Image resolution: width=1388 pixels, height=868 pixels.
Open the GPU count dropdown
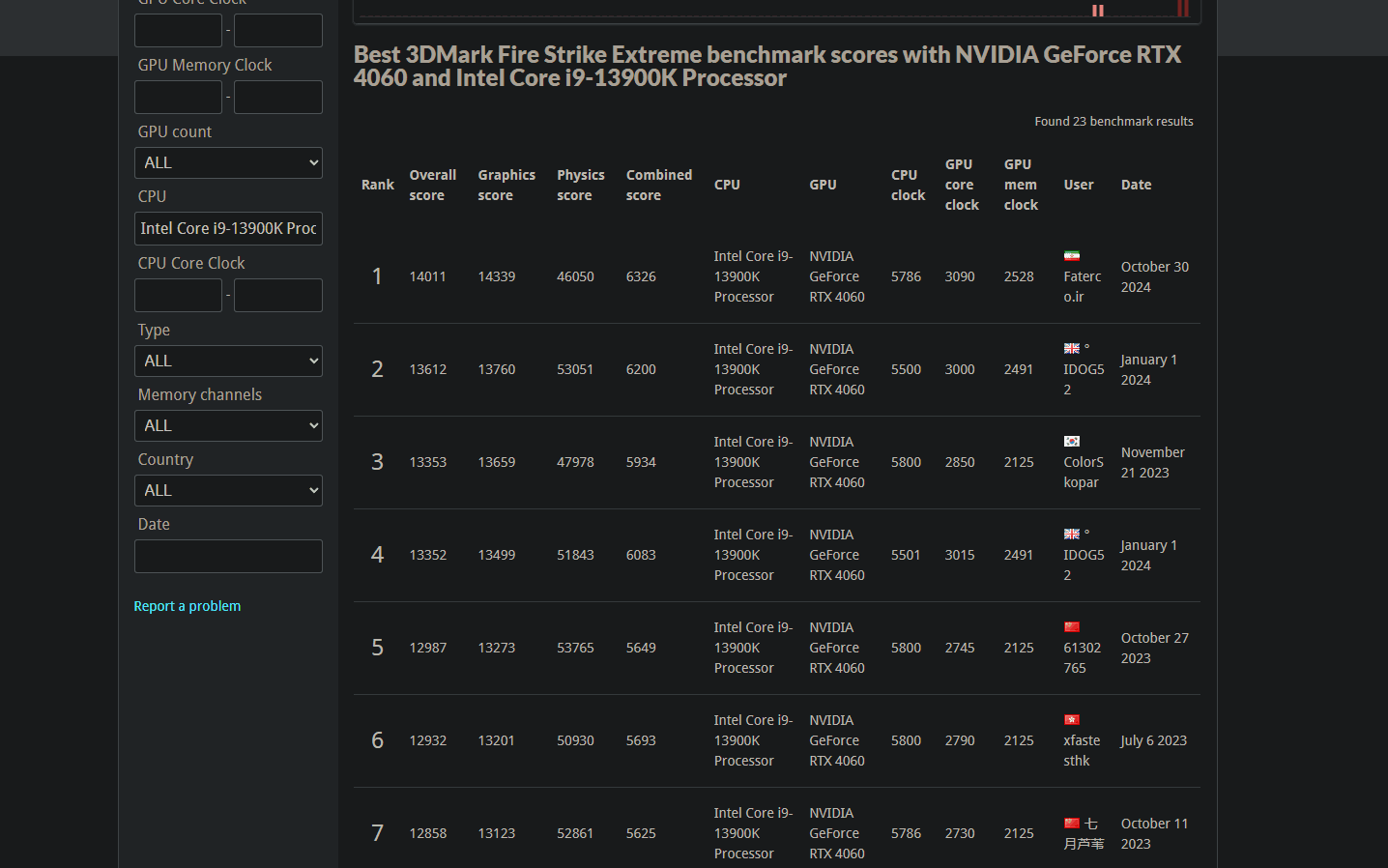pyautogui.click(x=228, y=163)
